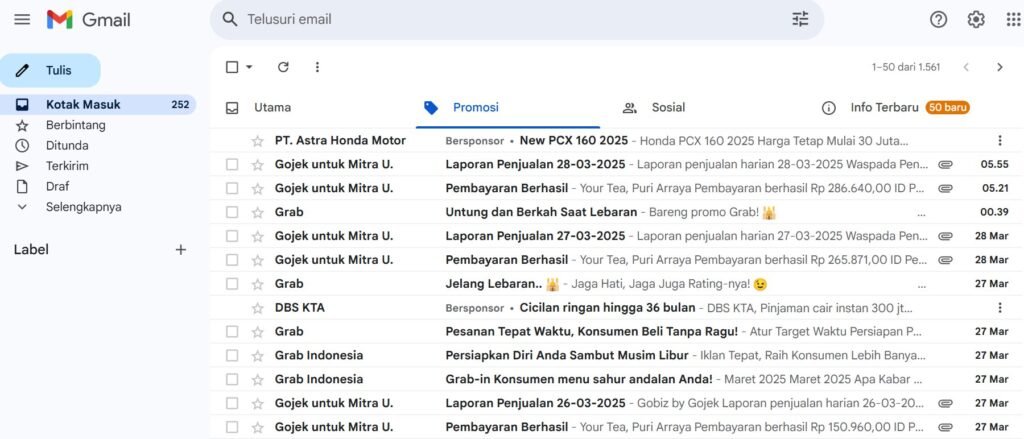The image size is (1024, 439).
Task: Open the Info Terbaru tab
Action: pos(884,108)
